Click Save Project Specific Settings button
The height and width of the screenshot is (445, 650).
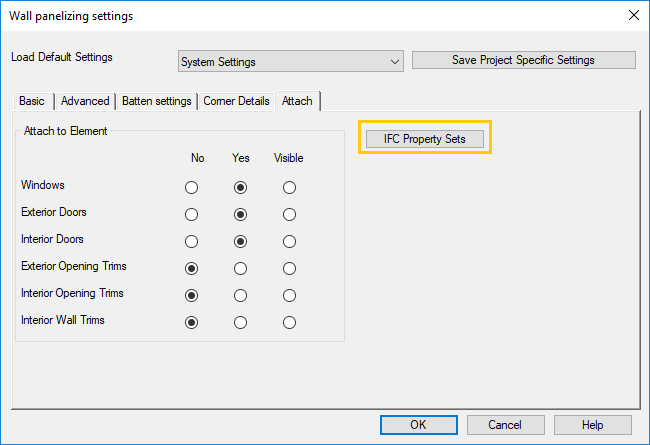pyautogui.click(x=523, y=60)
